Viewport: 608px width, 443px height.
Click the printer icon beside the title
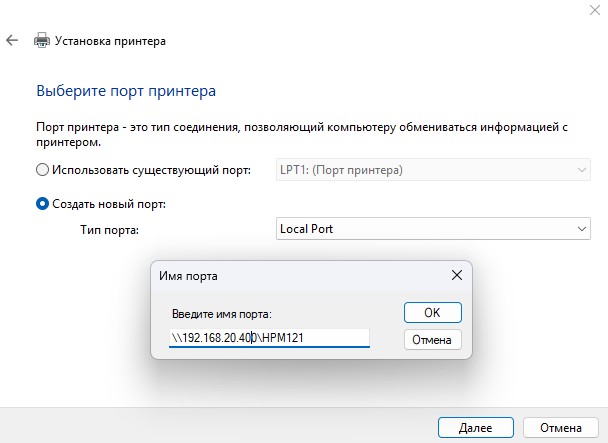(x=42, y=40)
